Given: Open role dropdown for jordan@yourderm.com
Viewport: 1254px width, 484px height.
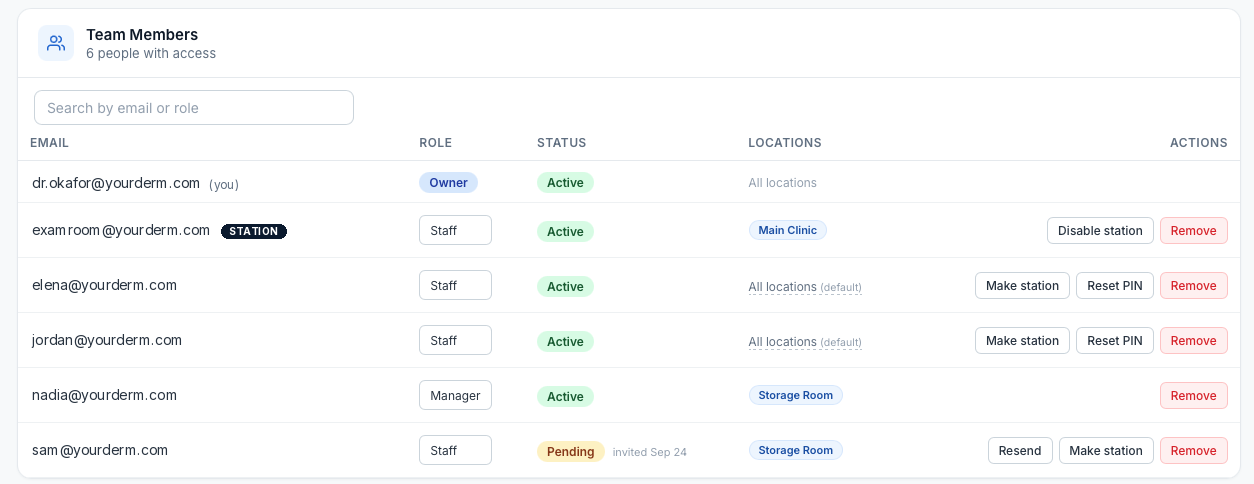Looking at the screenshot, I should pos(455,340).
